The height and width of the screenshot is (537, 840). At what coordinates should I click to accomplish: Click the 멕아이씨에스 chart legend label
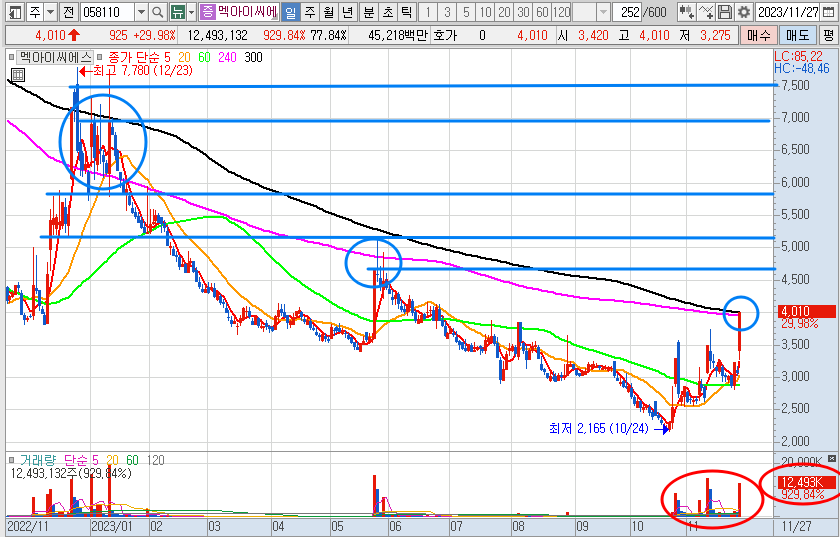(55, 57)
